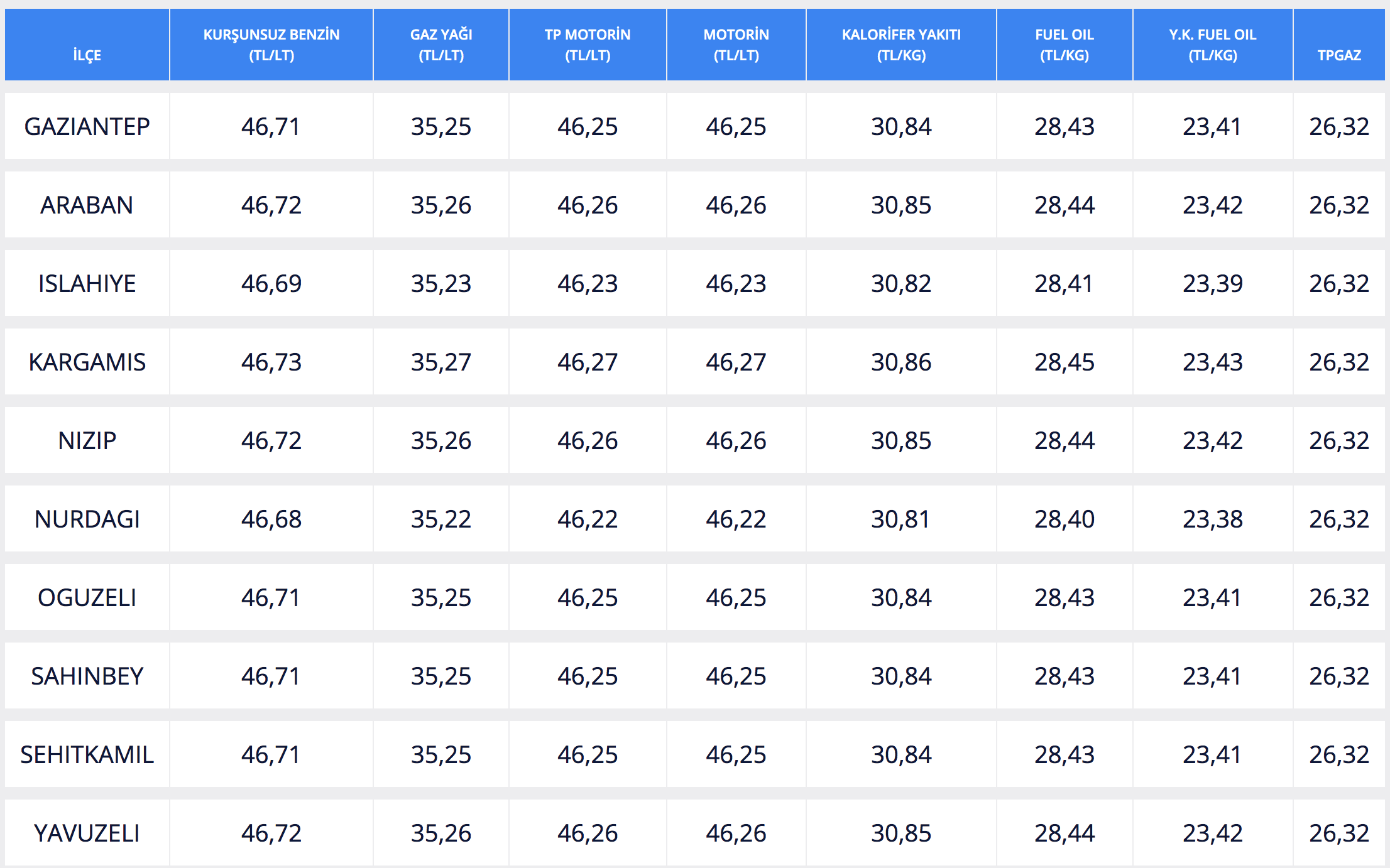
Task: Select KARGAMIS fuel oil price 28,45
Action: tap(1064, 362)
